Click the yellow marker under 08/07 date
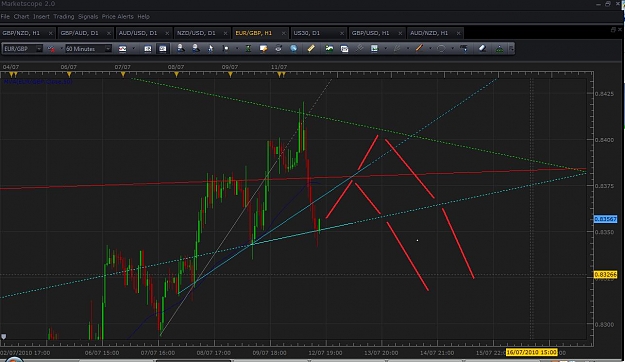 pos(176,75)
